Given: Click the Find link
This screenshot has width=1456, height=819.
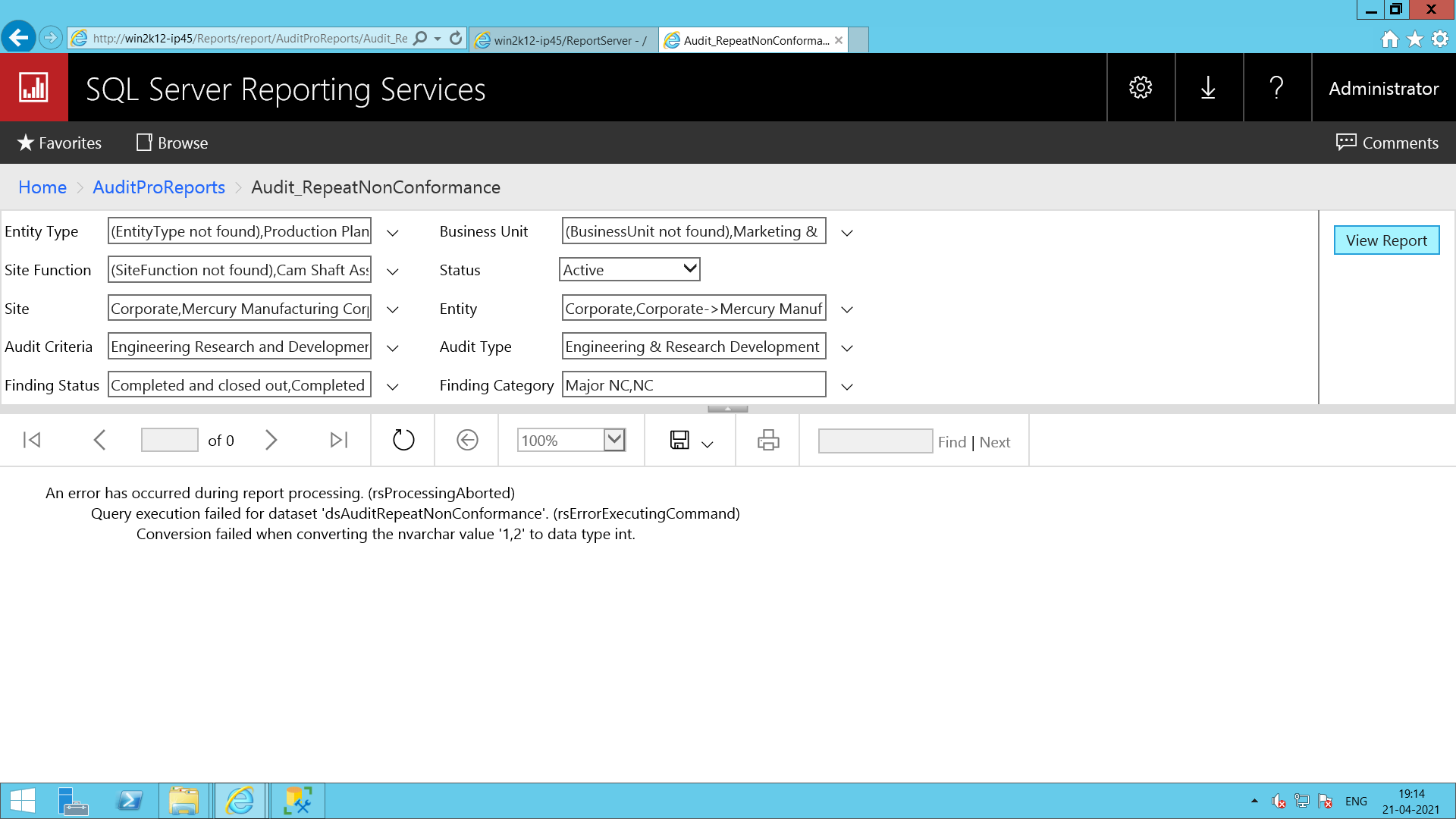Looking at the screenshot, I should point(952,442).
